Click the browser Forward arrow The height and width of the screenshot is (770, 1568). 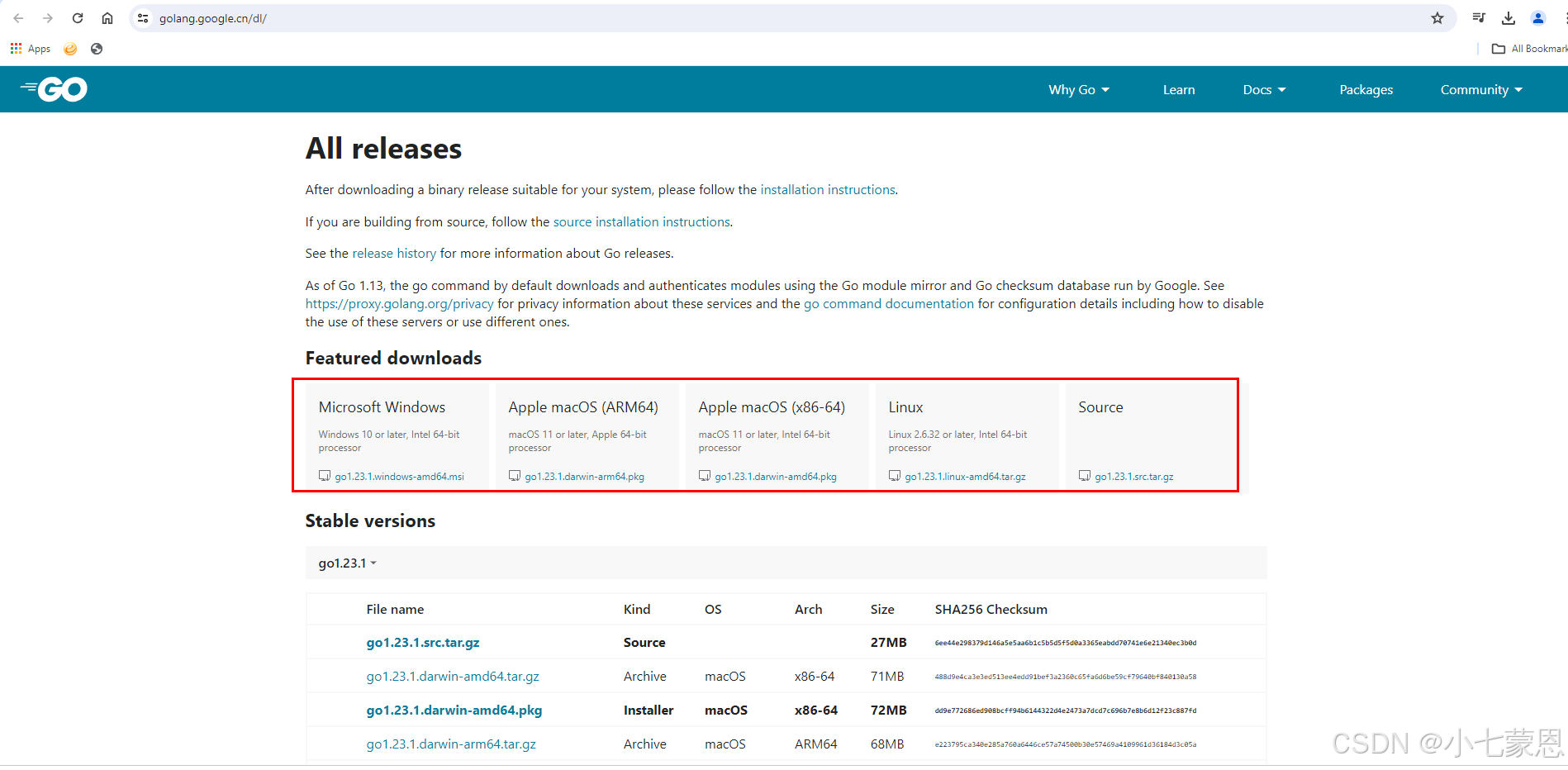tap(48, 18)
